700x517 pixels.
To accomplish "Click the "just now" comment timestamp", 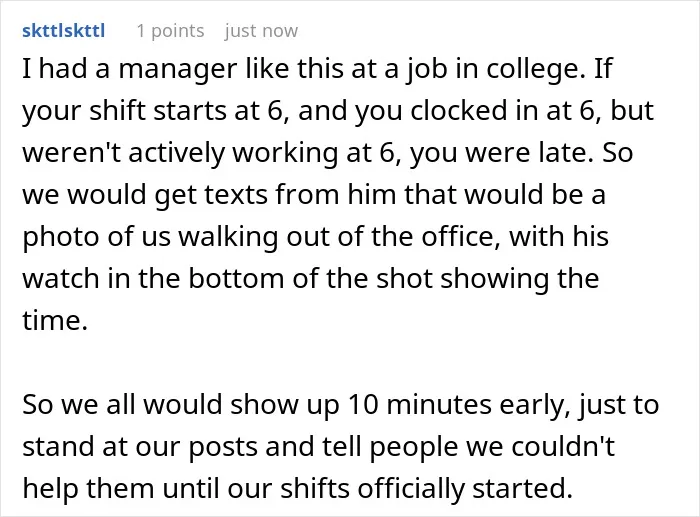I will 261,31.
